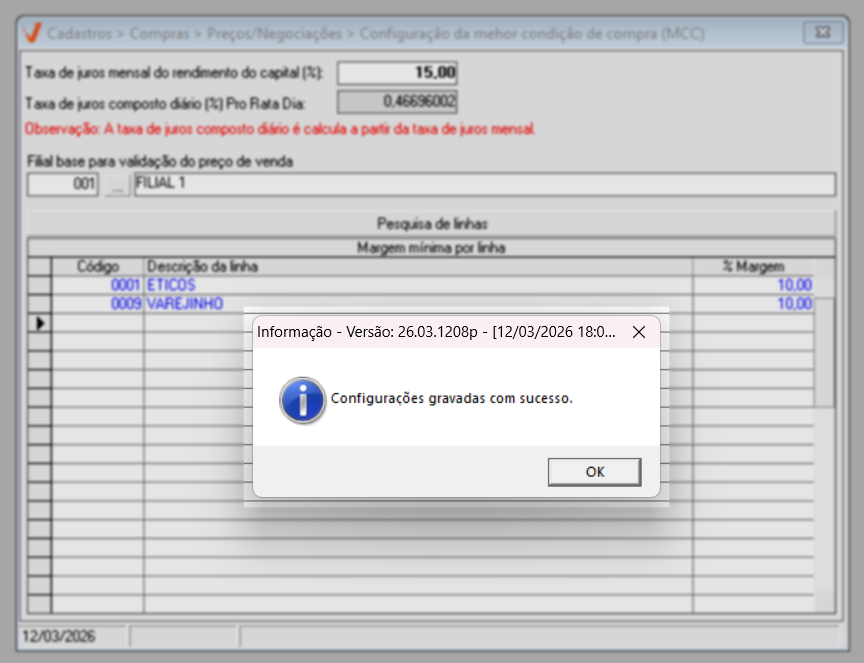This screenshot has height=663, width=864.
Task: Click the status bar date 12/03/2026
Action: click(x=59, y=637)
